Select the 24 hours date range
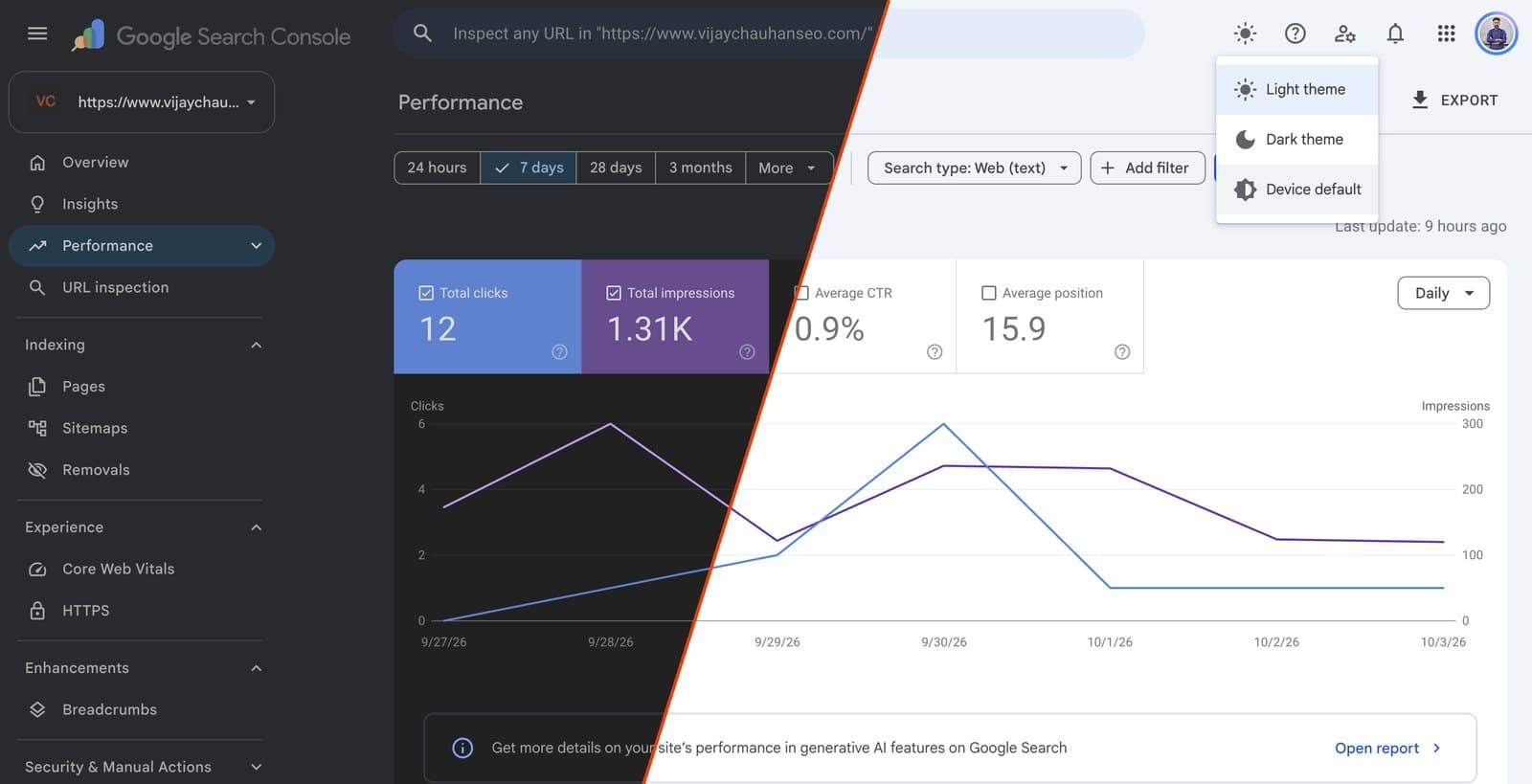 coord(437,168)
